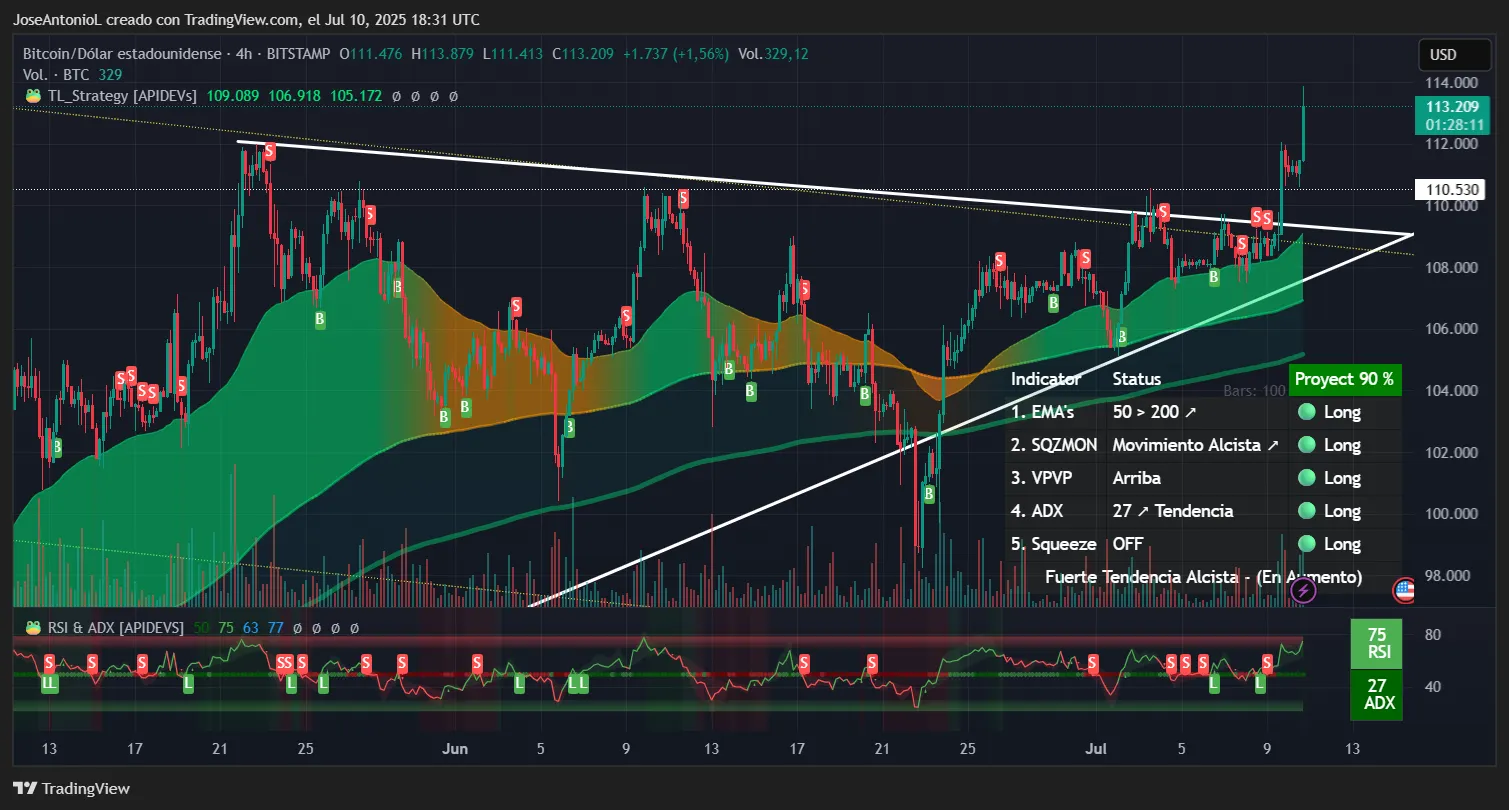Click the BITSTAMP exchange label

297,53
